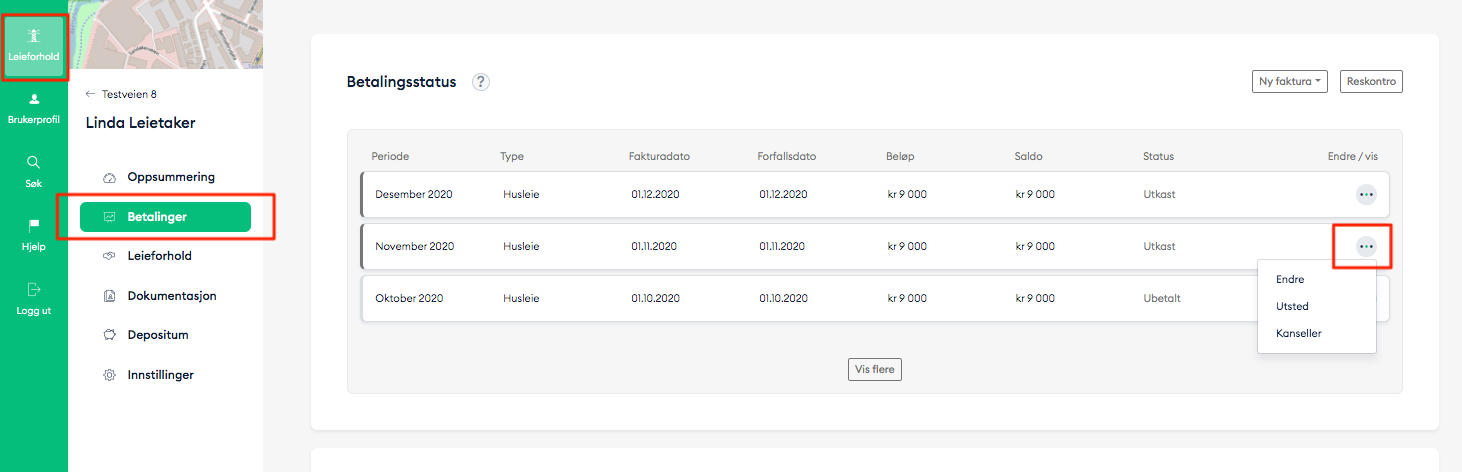Open the Dokumentasjon section
1462x472 pixels.
click(171, 296)
